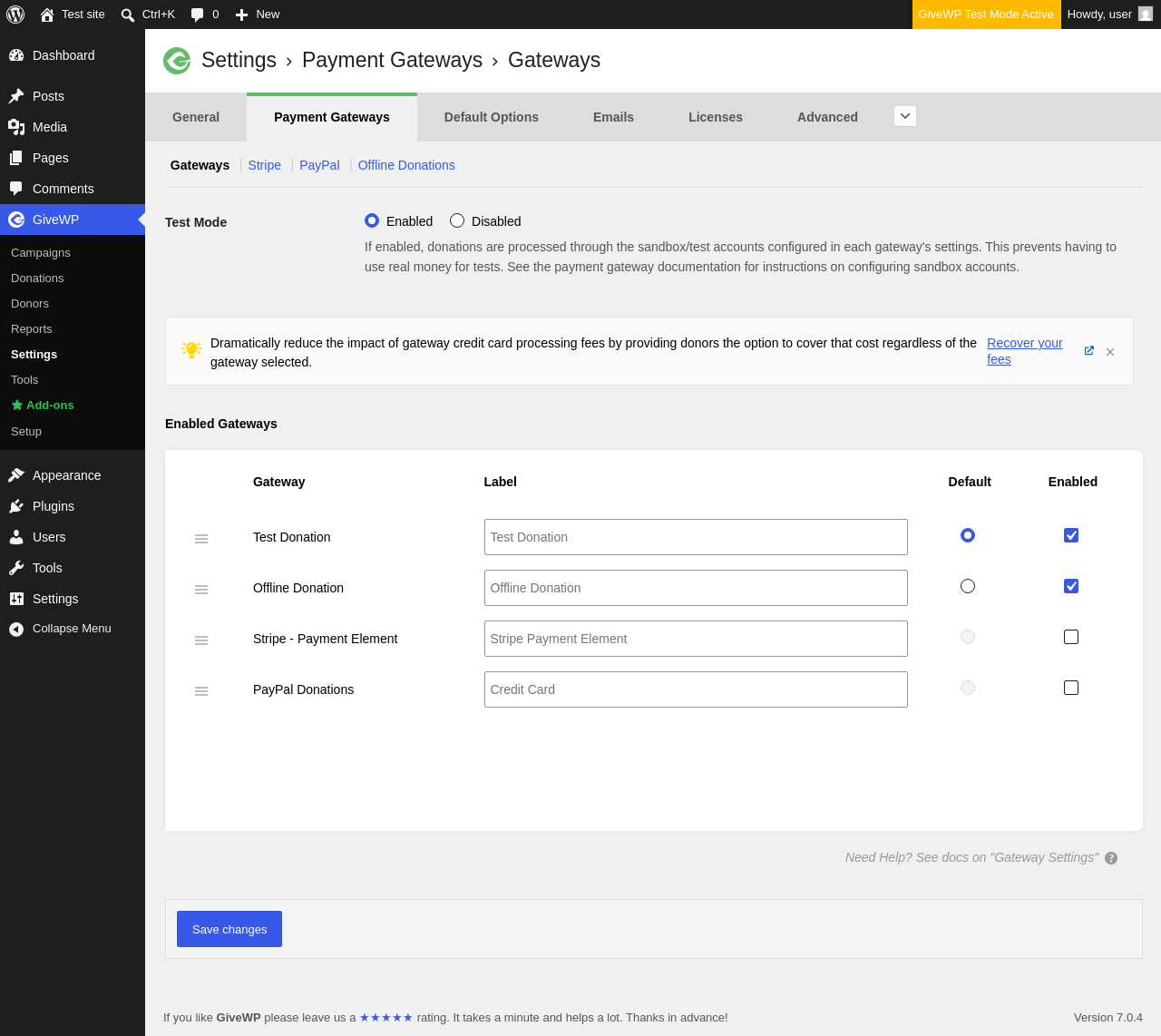Open Setup in GiveWP submenu
Image resolution: width=1161 pixels, height=1036 pixels.
(26, 432)
